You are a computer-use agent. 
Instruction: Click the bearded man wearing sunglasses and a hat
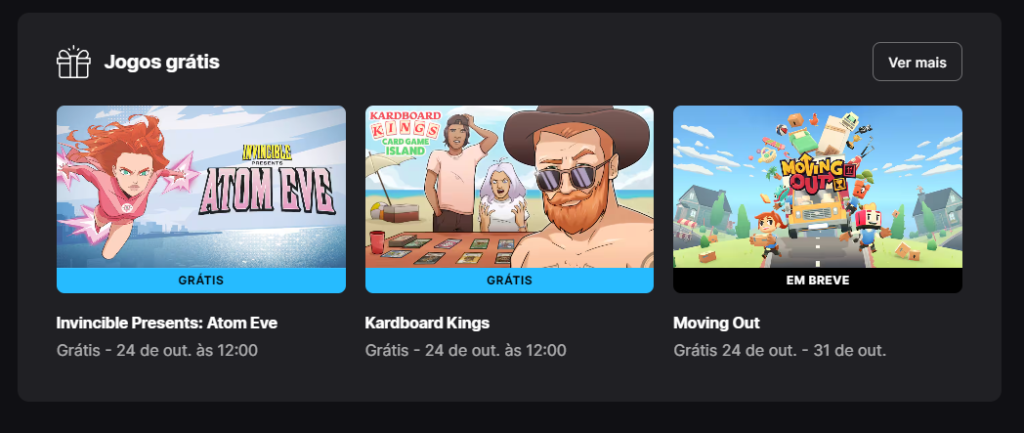pyautogui.click(x=578, y=187)
